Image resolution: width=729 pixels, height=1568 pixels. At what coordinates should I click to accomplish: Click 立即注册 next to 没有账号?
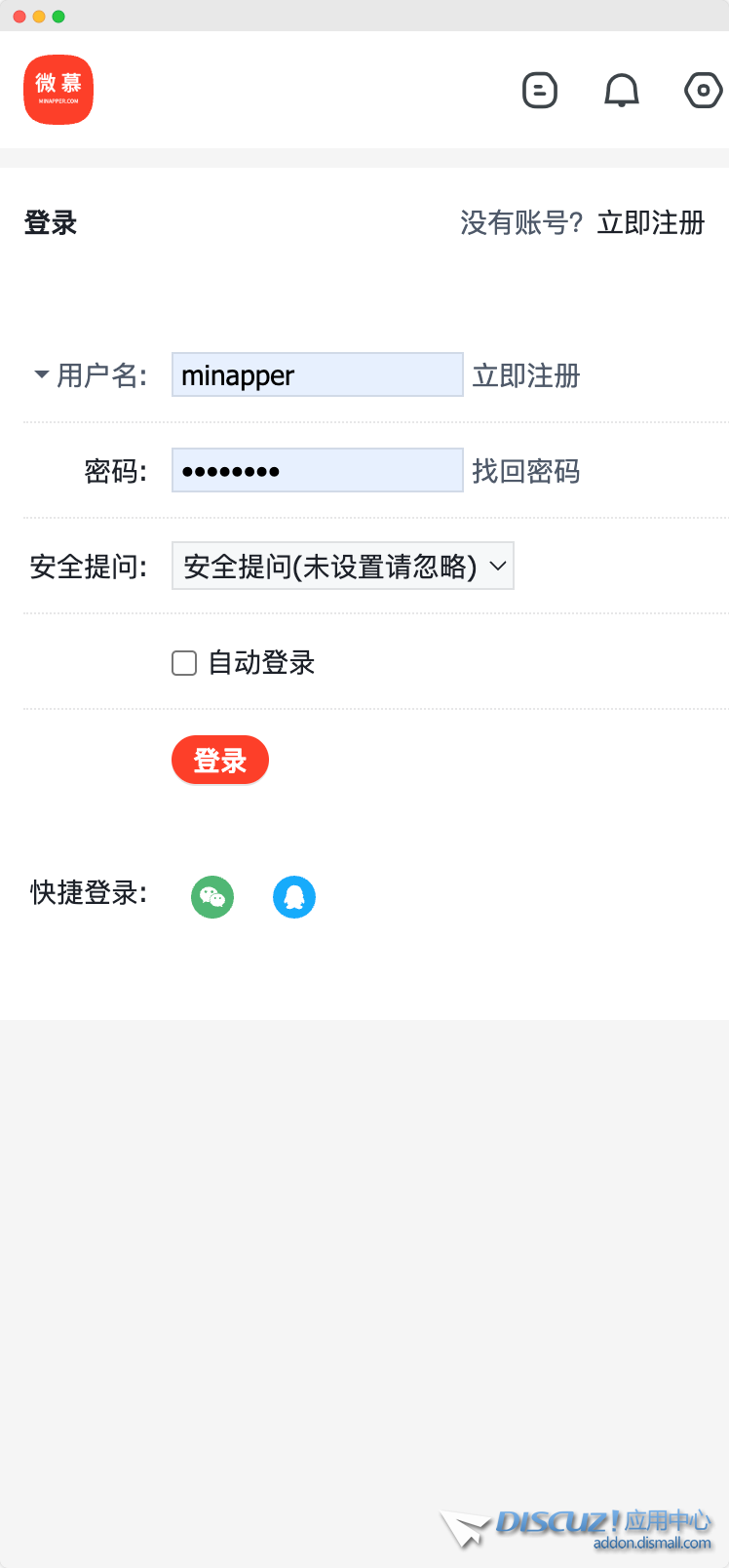pos(650,223)
